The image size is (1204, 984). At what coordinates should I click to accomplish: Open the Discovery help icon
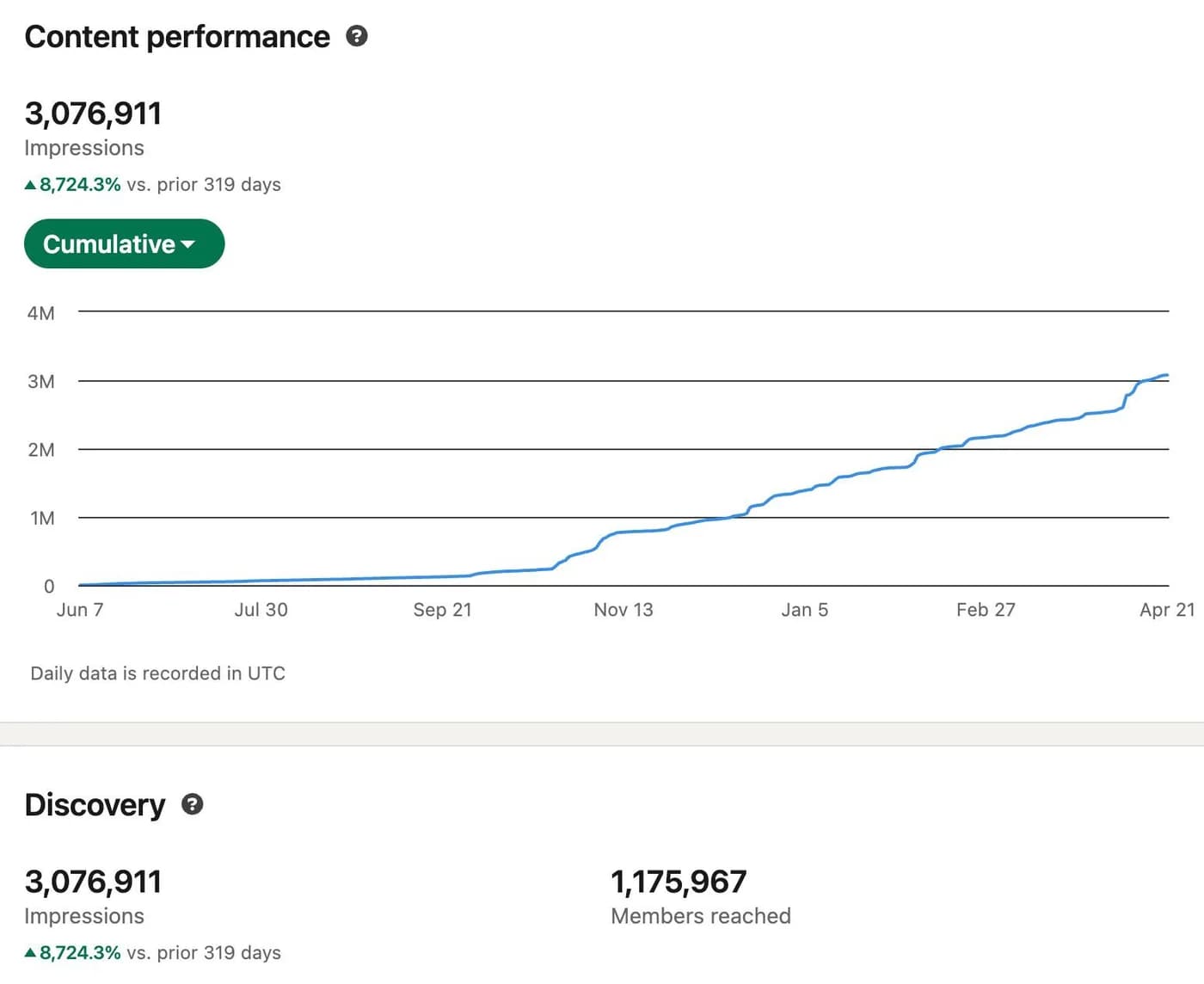pos(193,804)
